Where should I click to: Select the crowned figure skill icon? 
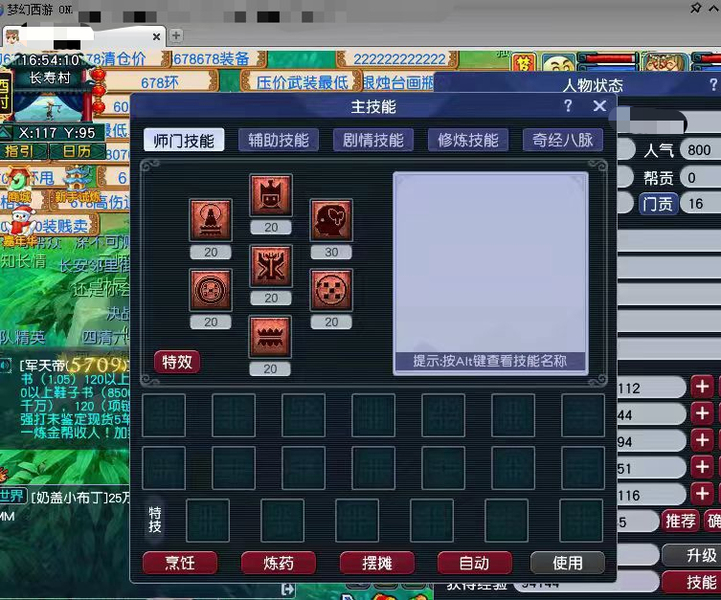tap(271, 195)
